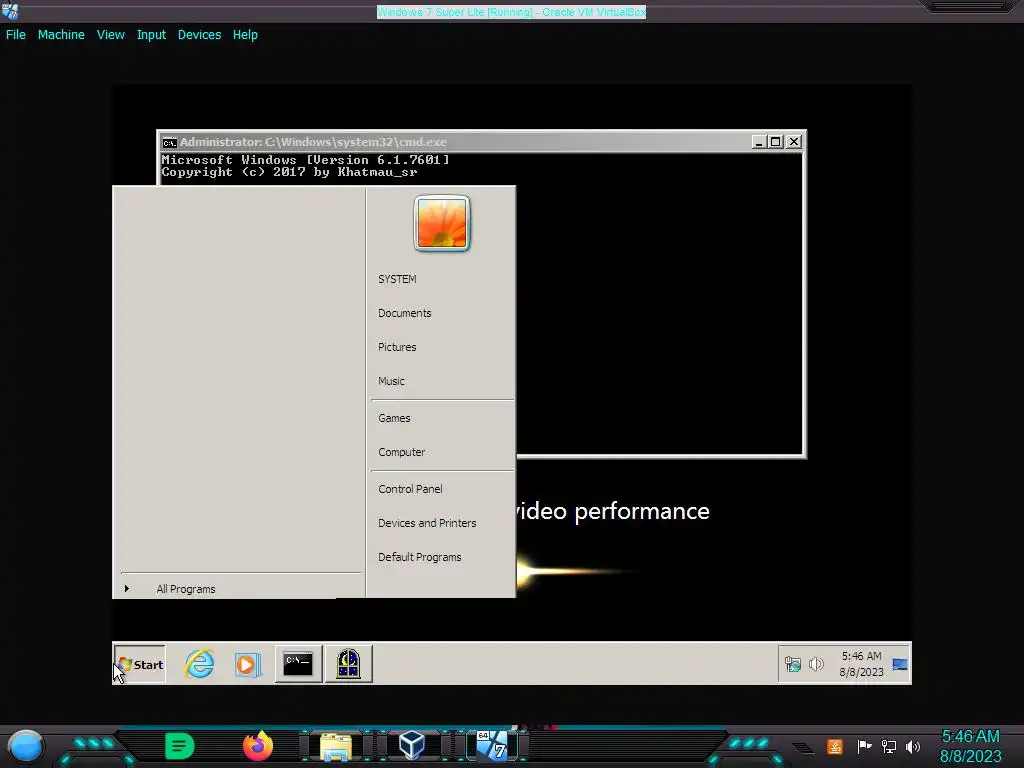1024x768 pixels.
Task: Click the host clock 5:46 AM
Action: [970, 746]
